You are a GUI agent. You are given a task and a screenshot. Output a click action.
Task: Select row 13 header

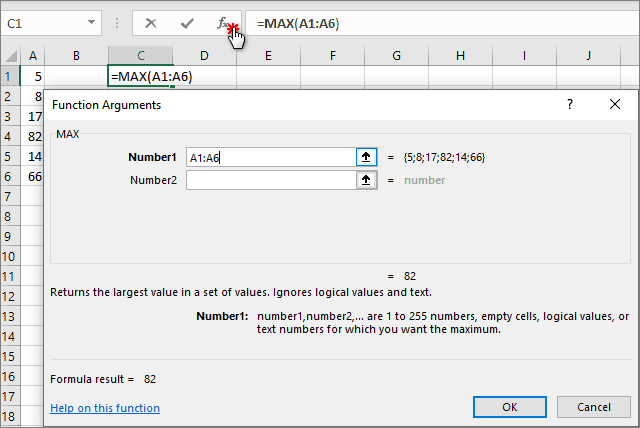click(10, 316)
